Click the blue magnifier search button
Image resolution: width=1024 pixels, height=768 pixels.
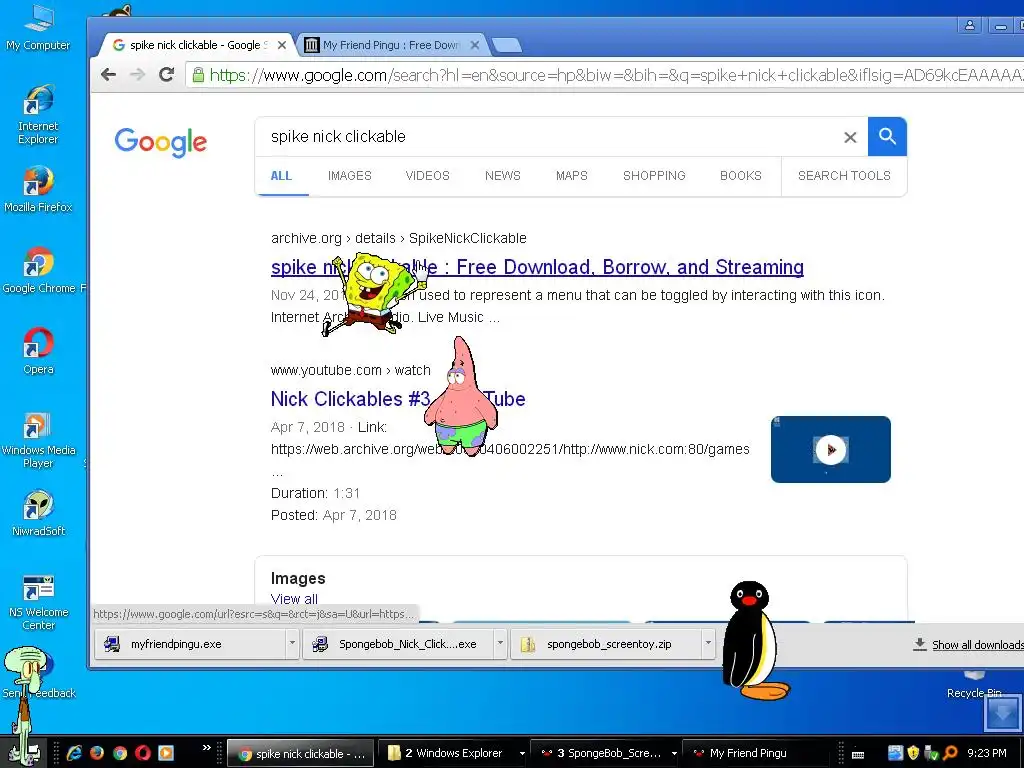pyautogui.click(x=887, y=136)
